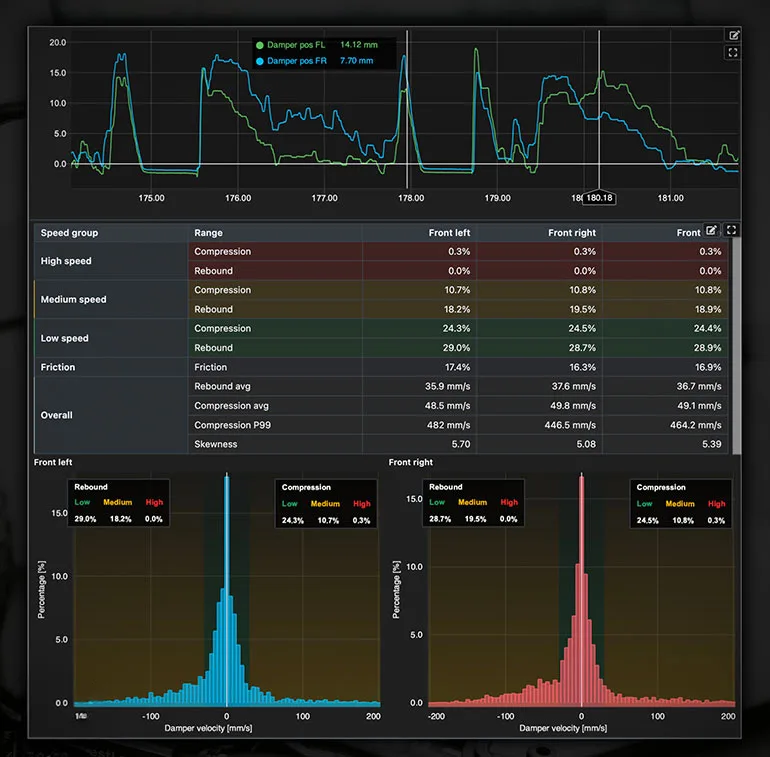Expand speed group table to fullscreen
This screenshot has height=757, width=770.
(731, 230)
